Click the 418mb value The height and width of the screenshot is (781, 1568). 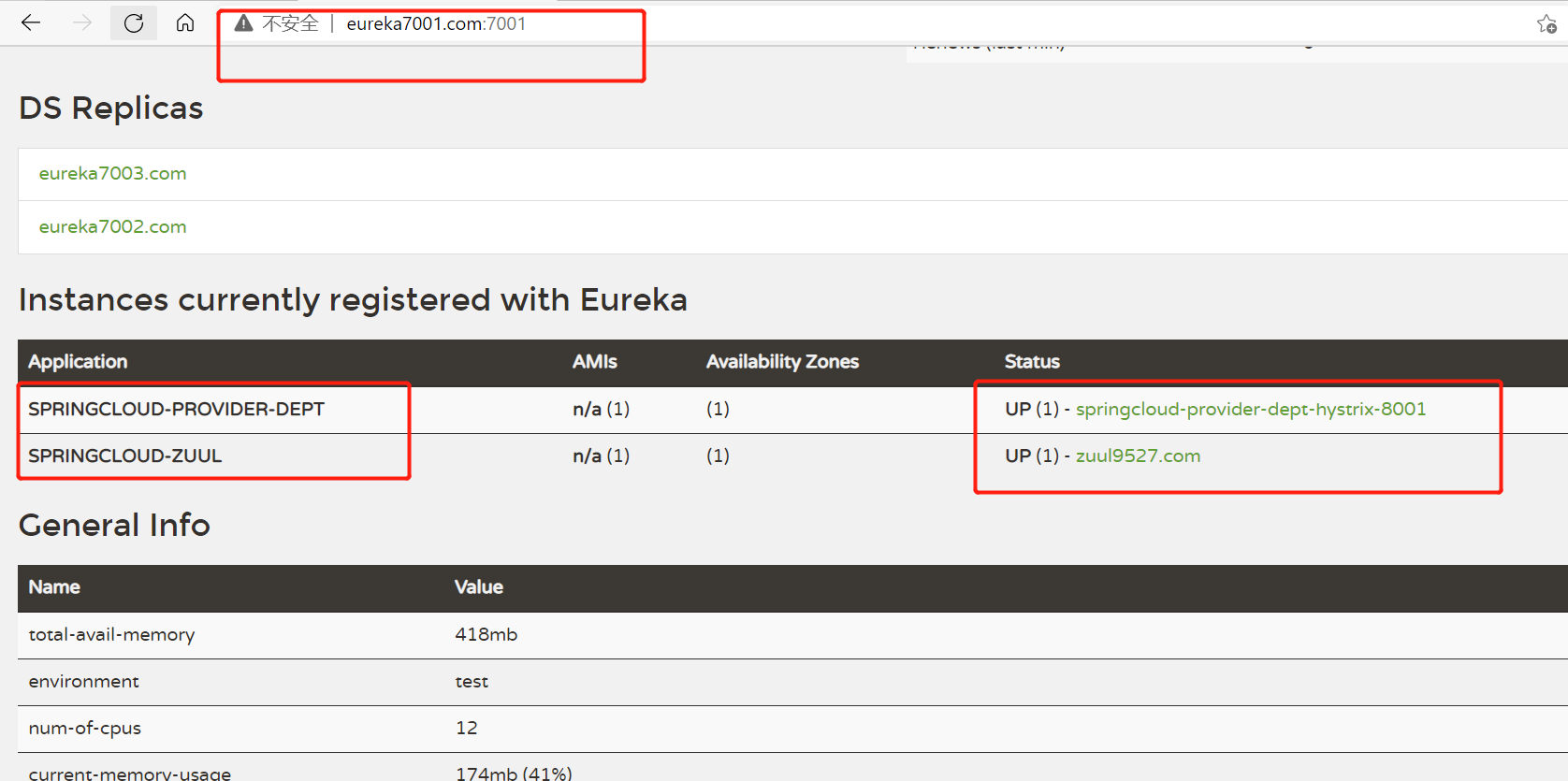[x=486, y=634]
